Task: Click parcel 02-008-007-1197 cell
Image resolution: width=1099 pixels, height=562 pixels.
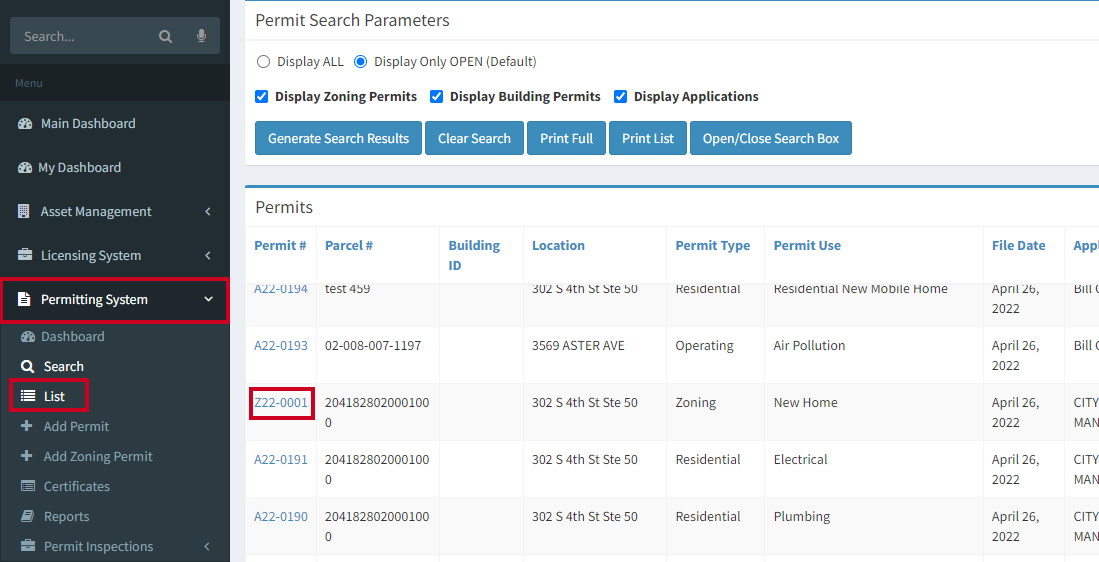Action: click(373, 345)
